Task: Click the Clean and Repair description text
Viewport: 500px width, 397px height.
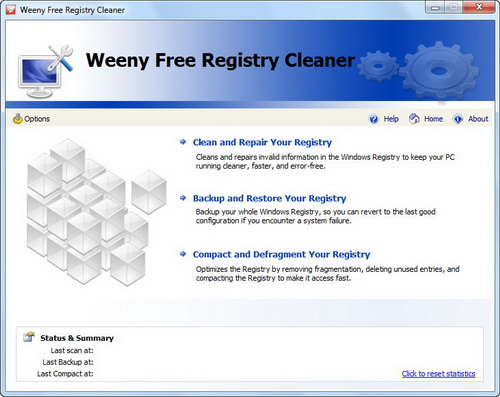Action: tap(325, 161)
